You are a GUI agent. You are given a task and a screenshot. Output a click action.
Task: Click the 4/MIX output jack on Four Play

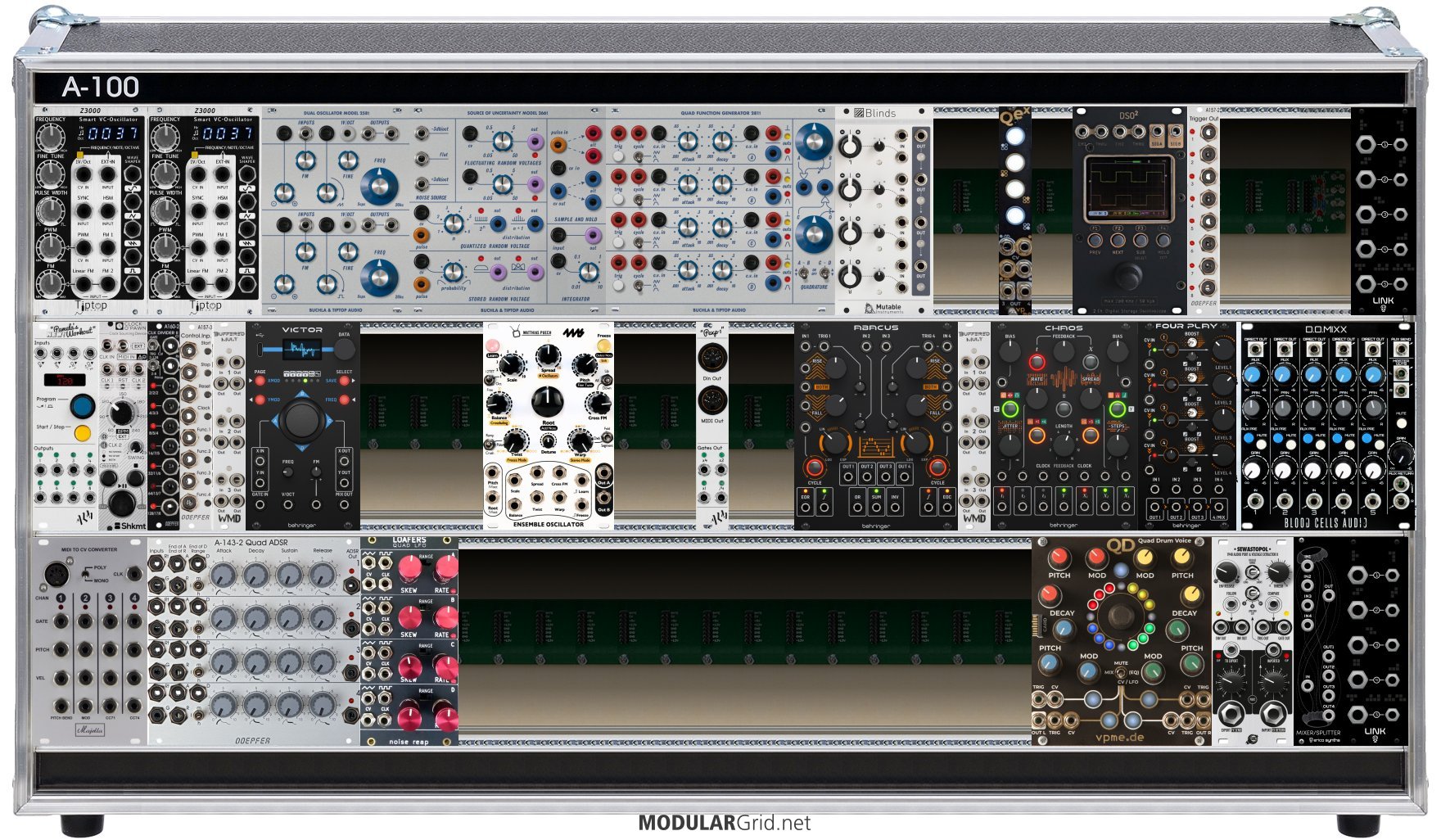coord(1218,507)
